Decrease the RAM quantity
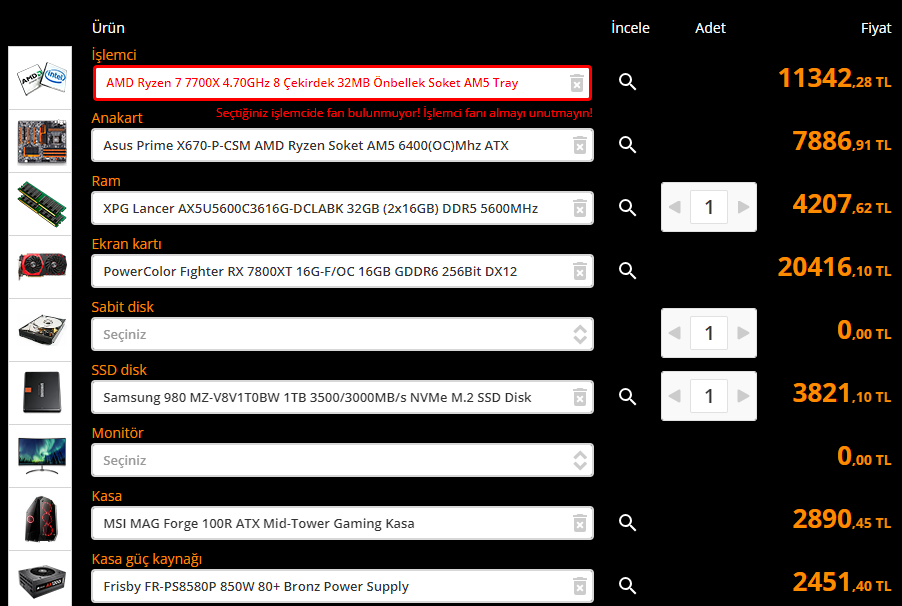 pyautogui.click(x=675, y=207)
